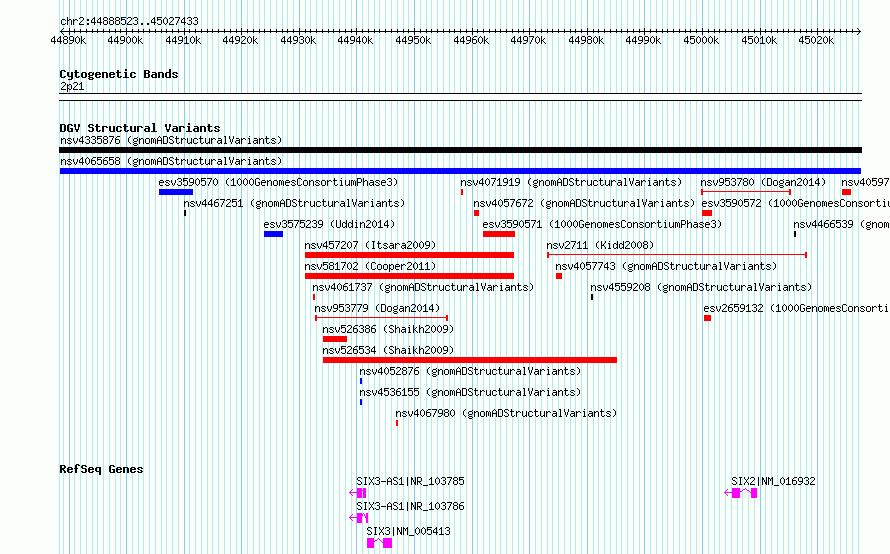Click the red nsv457207 variant bar

tap(409, 255)
